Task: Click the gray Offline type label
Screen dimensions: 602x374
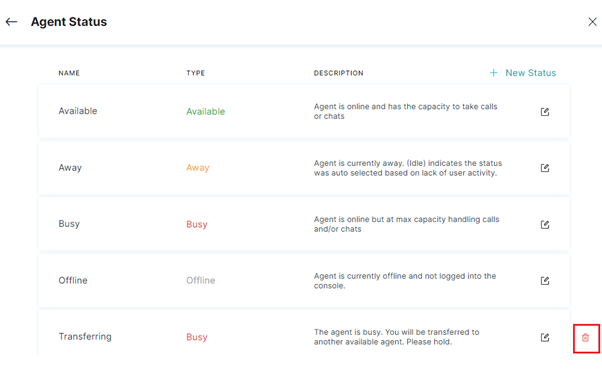Action: pyautogui.click(x=201, y=280)
